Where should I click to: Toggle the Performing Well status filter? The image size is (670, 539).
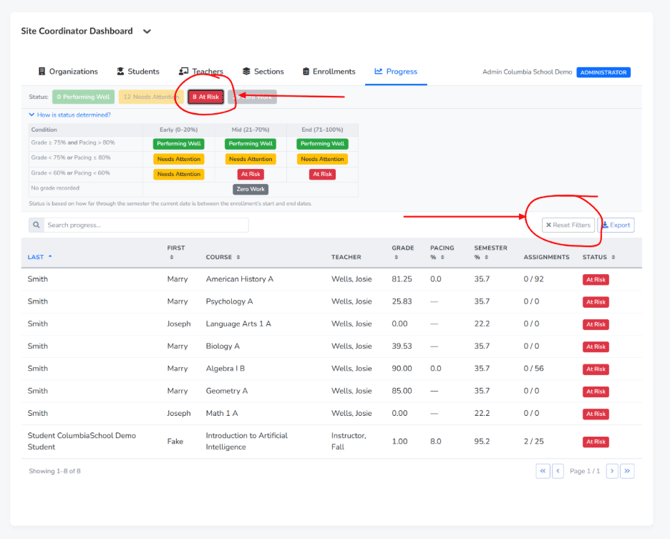[x=83, y=97]
